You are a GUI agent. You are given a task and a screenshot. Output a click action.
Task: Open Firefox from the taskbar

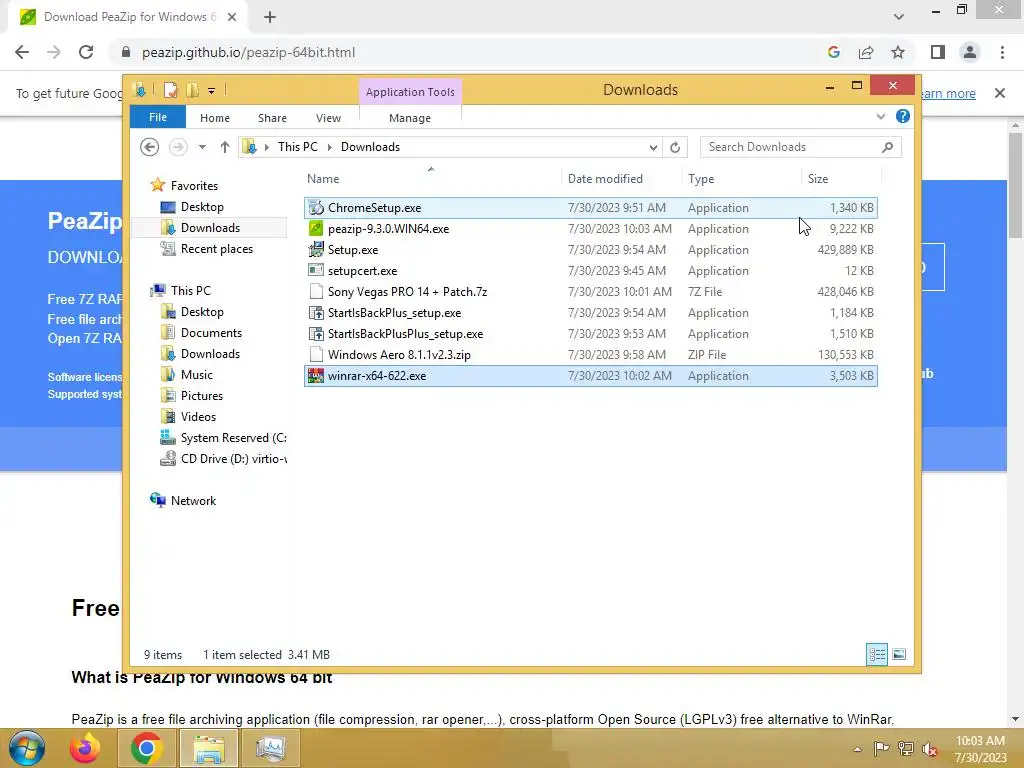[86, 748]
